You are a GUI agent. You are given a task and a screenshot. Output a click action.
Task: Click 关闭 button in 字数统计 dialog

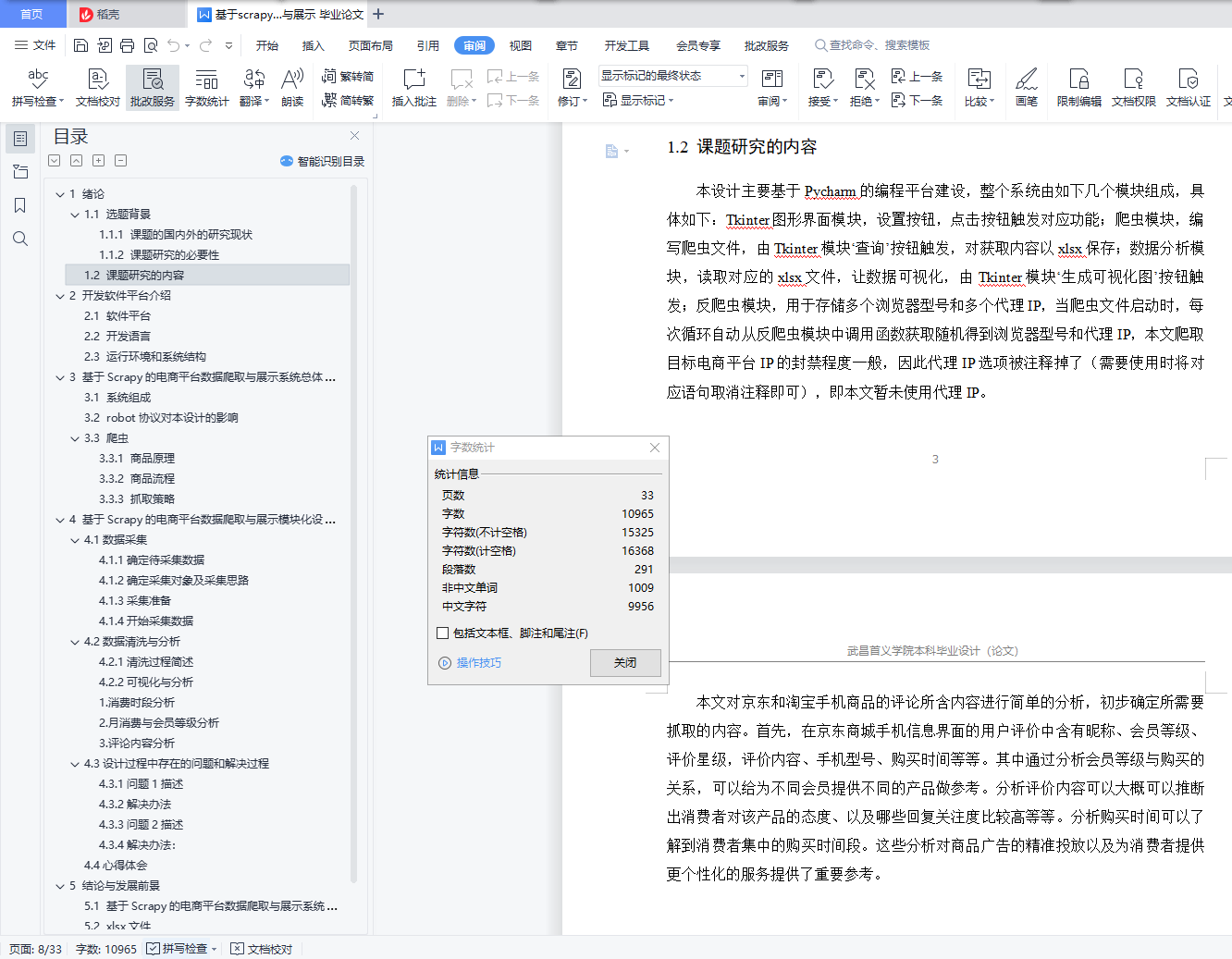(x=625, y=663)
